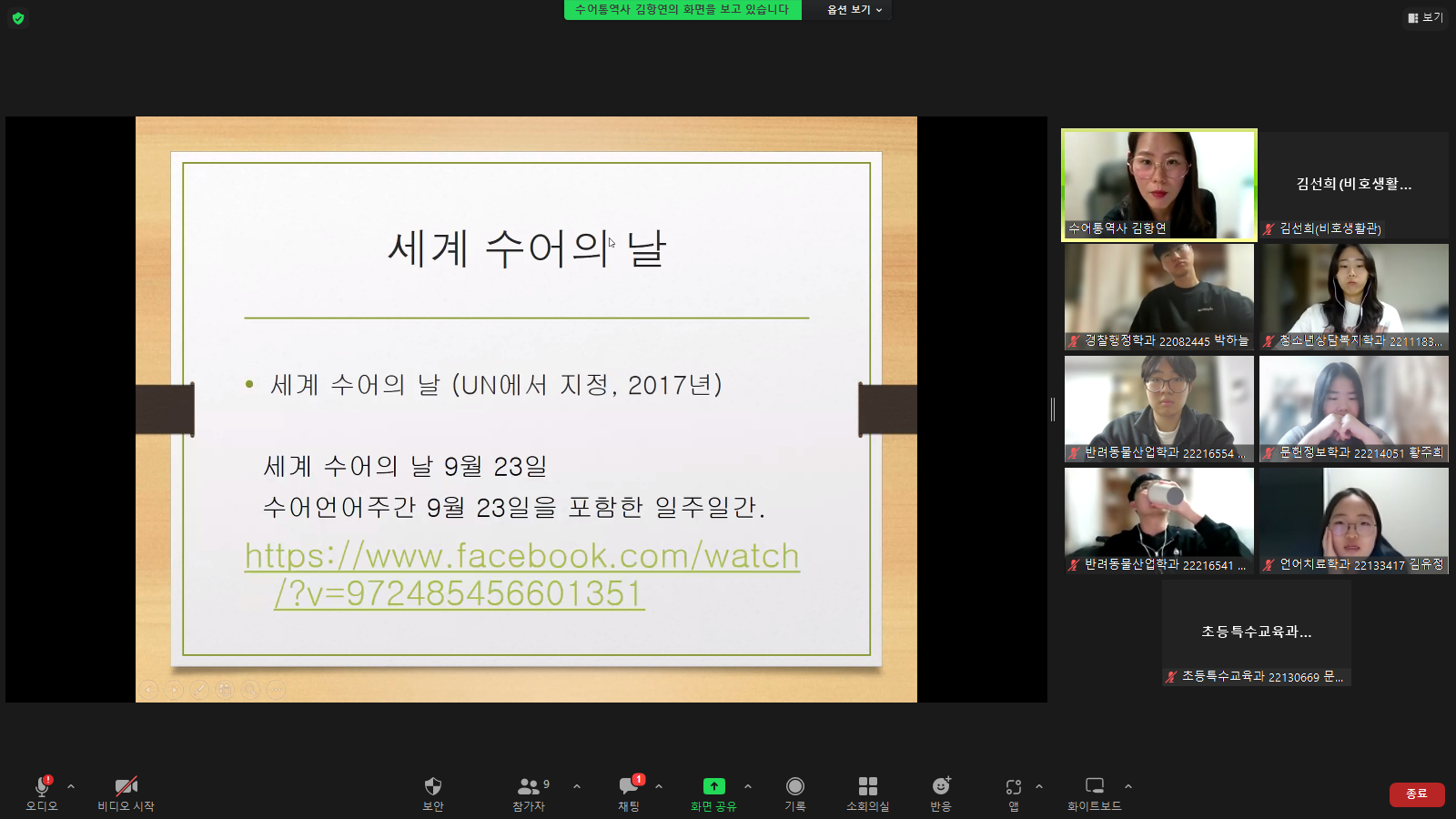This screenshot has width=1456, height=819.
Task: Click the red End (종료) button
Action: pyautogui.click(x=1417, y=794)
